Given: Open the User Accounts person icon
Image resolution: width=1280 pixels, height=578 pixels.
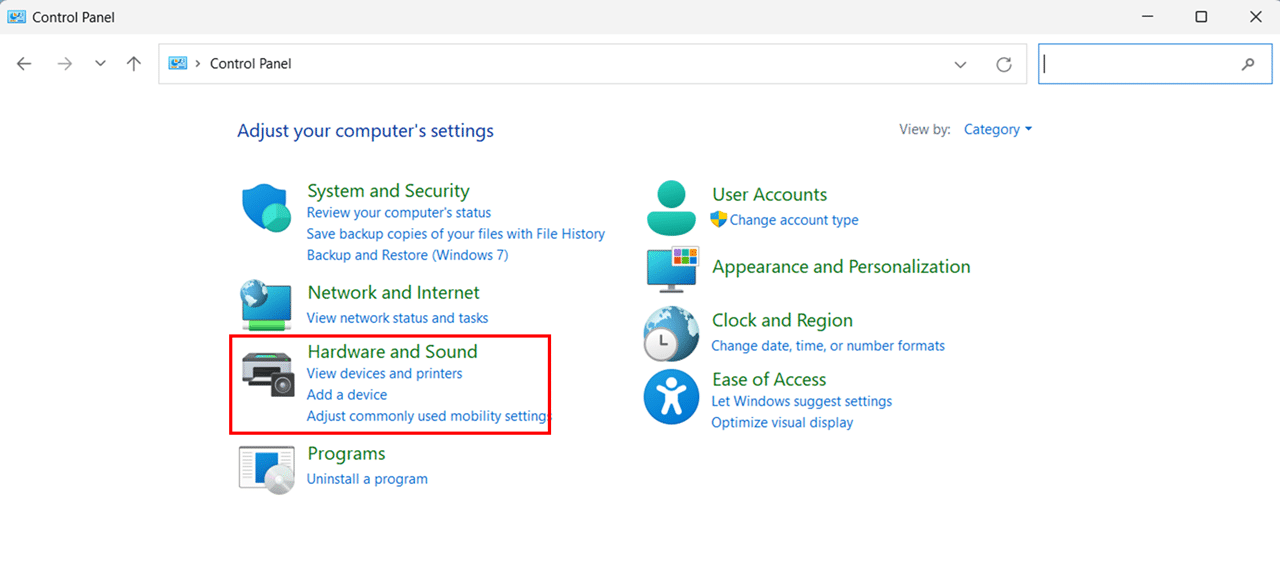Looking at the screenshot, I should pyautogui.click(x=670, y=208).
